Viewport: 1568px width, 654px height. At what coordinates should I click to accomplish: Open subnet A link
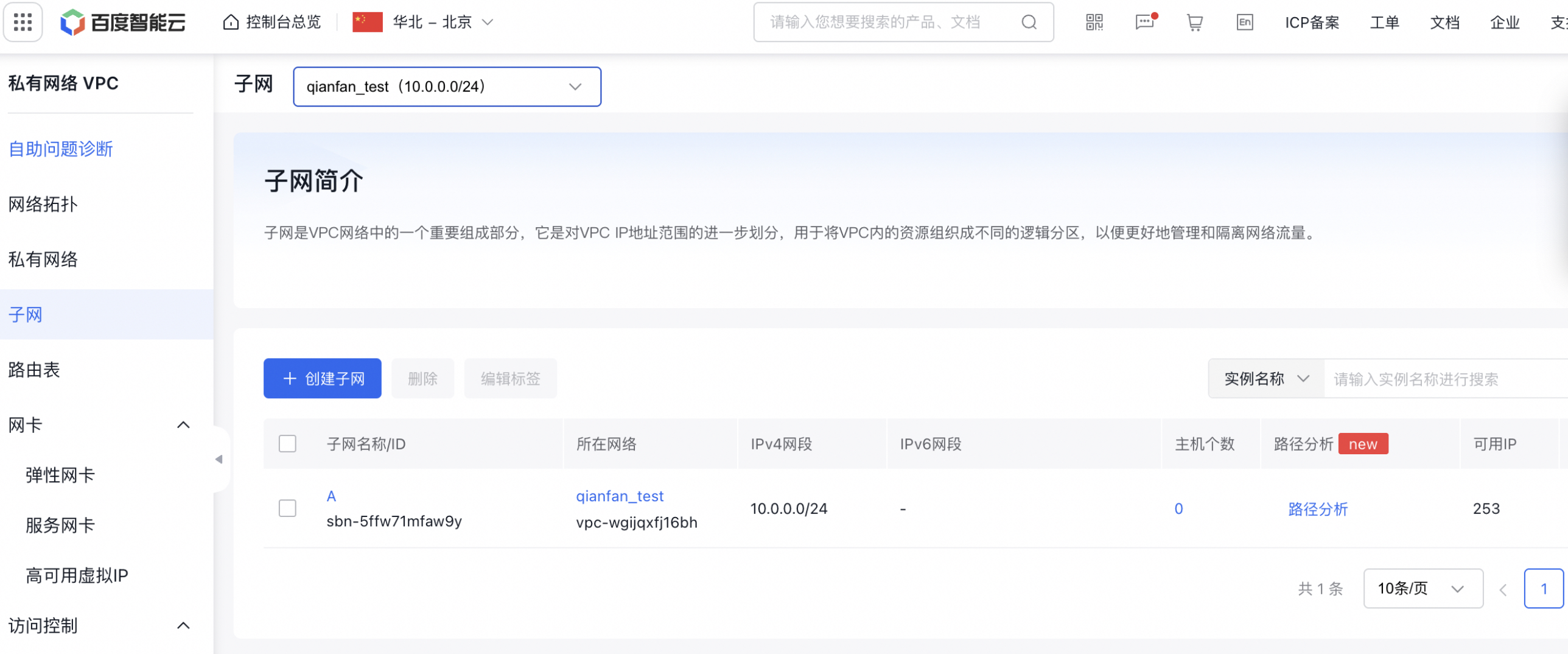point(331,496)
